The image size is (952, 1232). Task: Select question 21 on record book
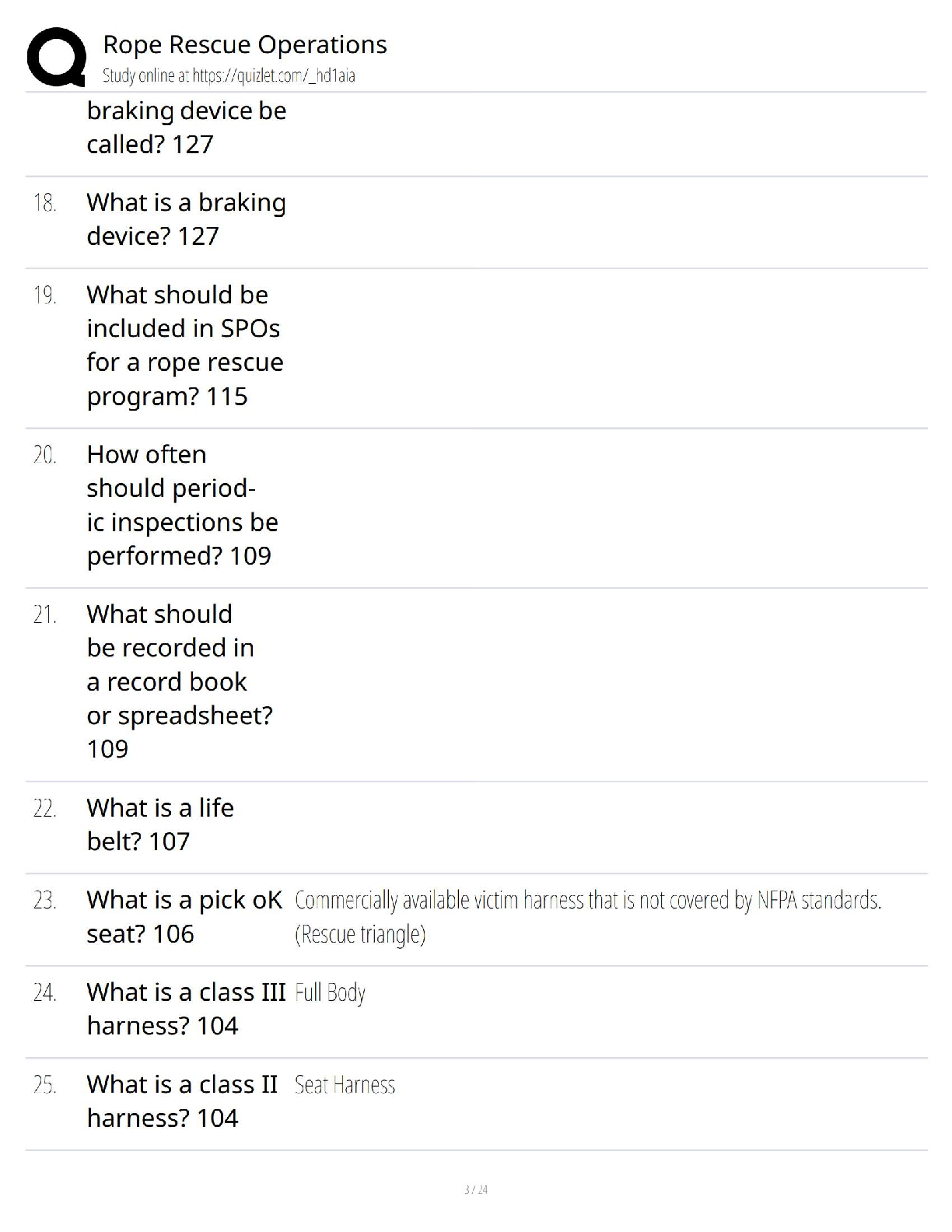[180, 681]
